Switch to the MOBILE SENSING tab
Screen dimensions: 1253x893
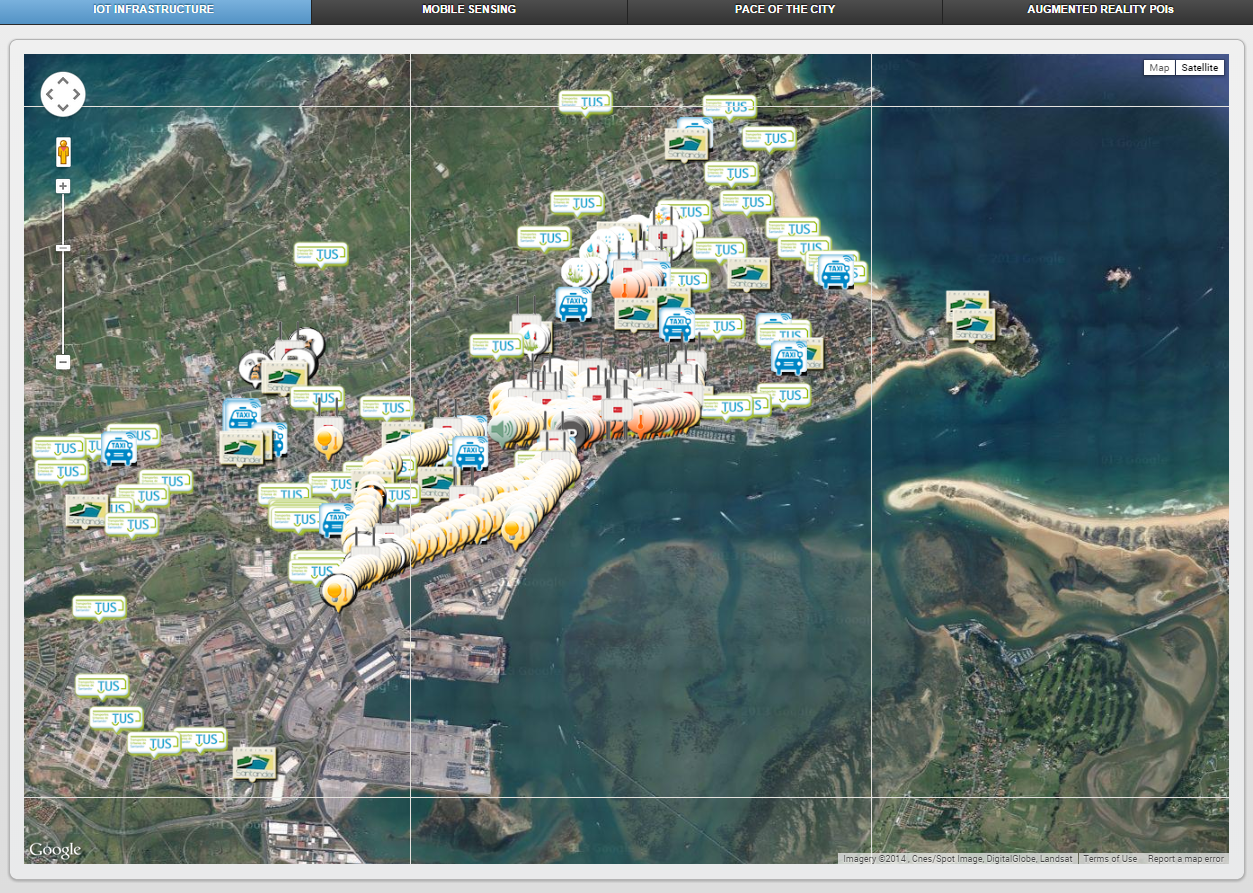point(469,10)
